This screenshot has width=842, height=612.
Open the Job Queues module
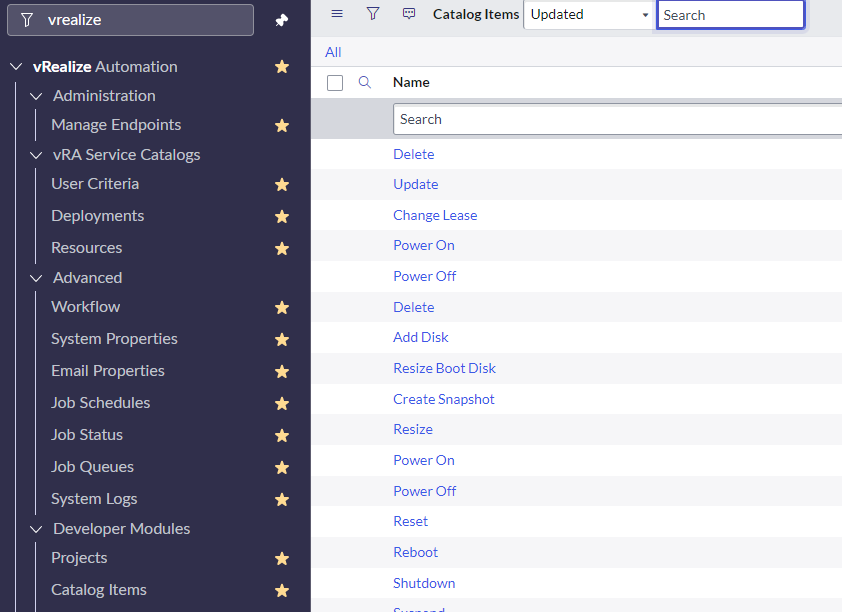coord(92,467)
